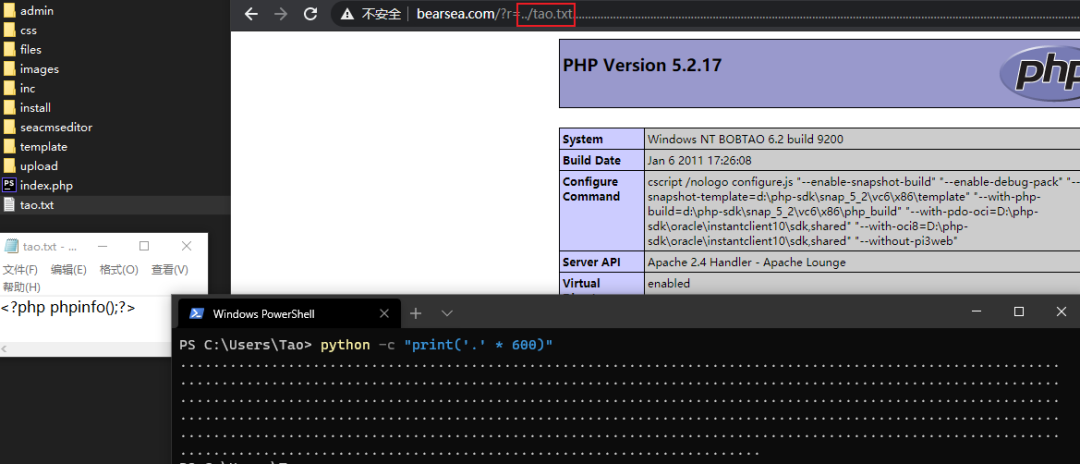Select the seacmseditor folder name
Screen dimensions: 1080x464
(x=56, y=127)
